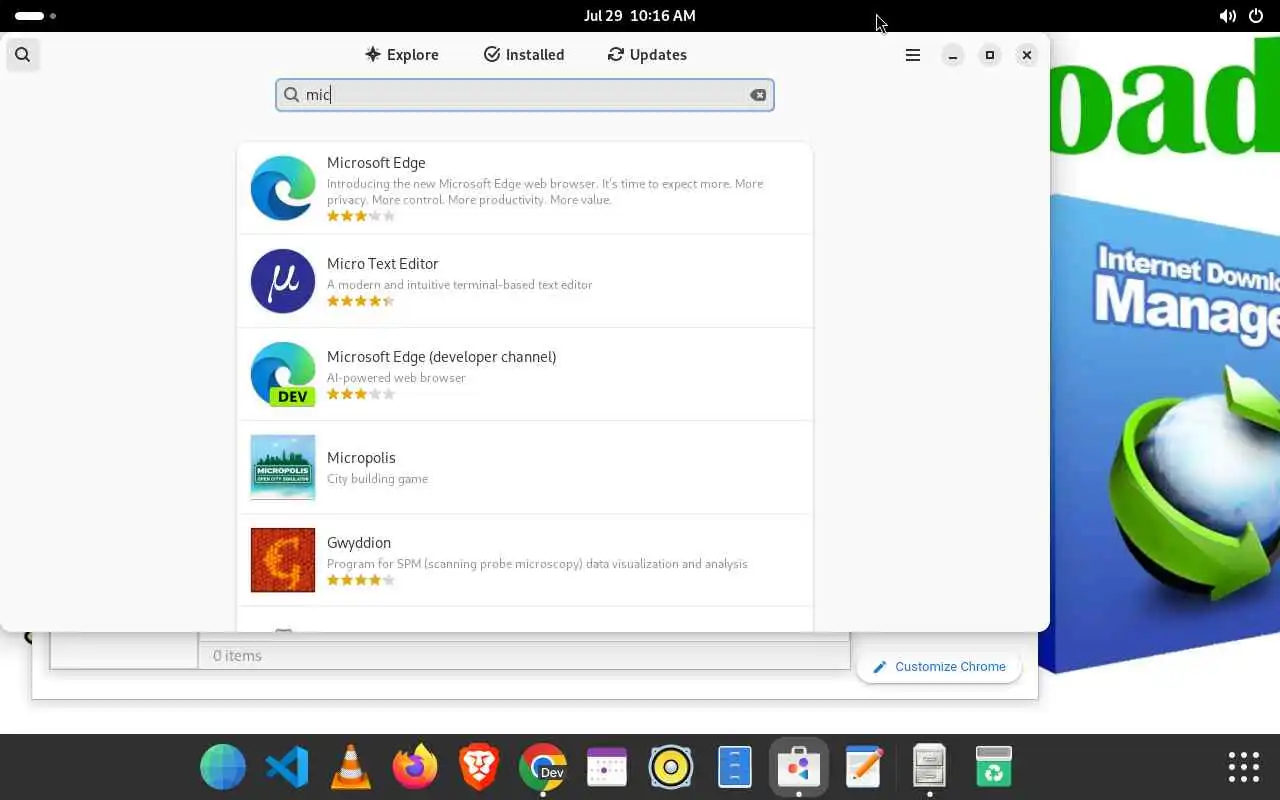
Task: Click the Gwyddion star rating
Action: pos(361,580)
